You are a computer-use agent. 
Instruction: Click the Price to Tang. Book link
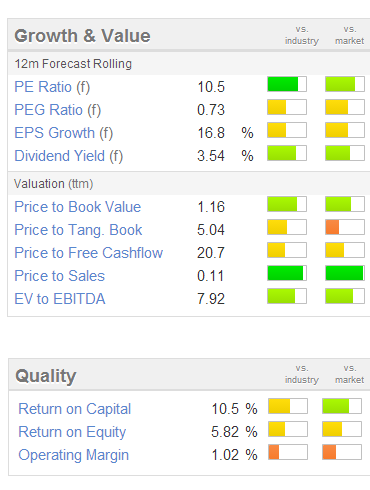pos(78,230)
